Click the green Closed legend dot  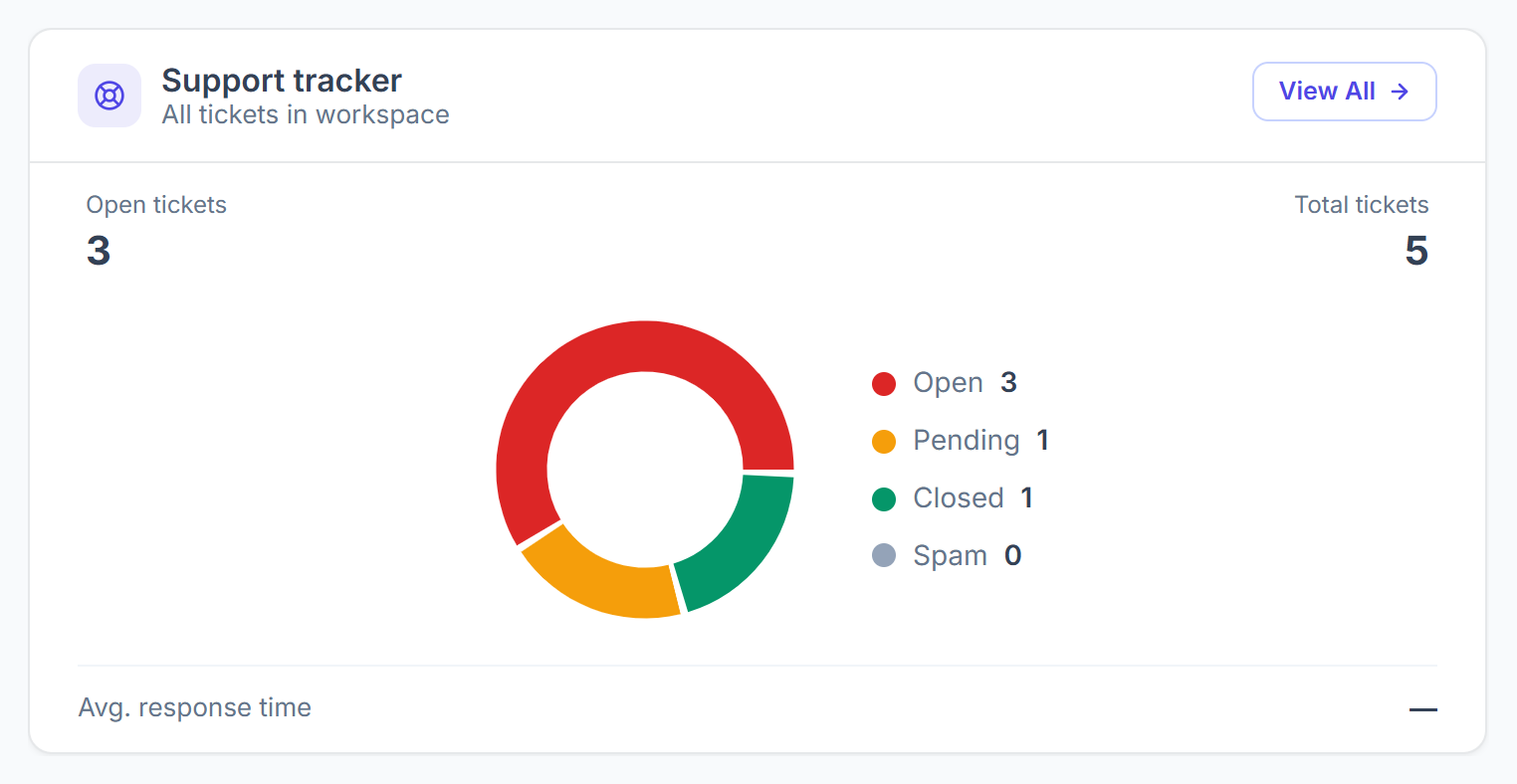(884, 499)
